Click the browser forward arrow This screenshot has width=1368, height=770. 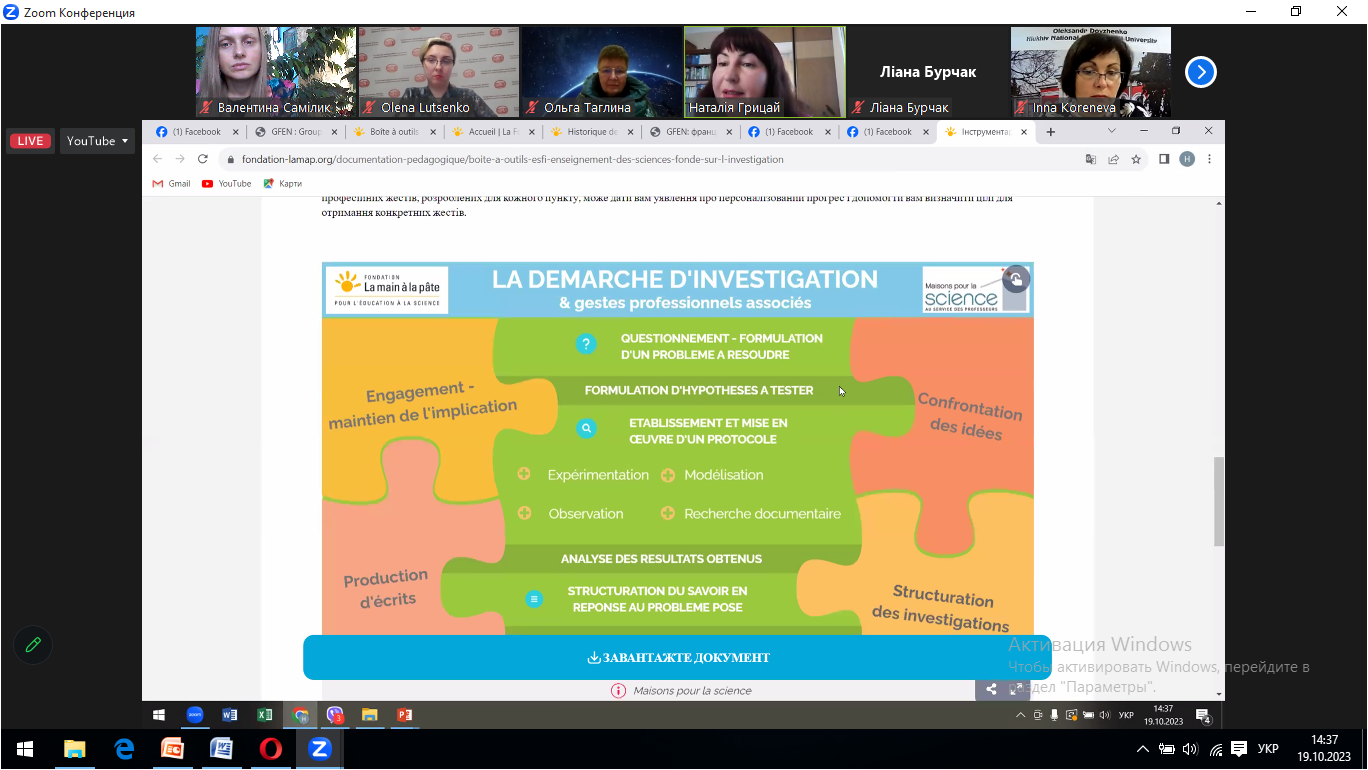click(x=180, y=159)
